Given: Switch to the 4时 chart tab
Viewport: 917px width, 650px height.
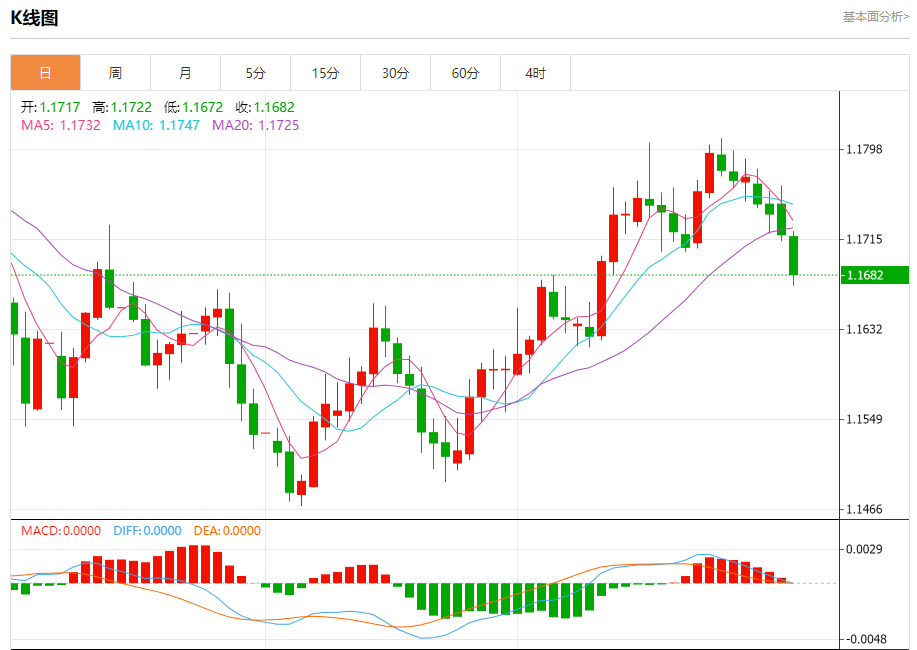Looking at the screenshot, I should point(535,73).
